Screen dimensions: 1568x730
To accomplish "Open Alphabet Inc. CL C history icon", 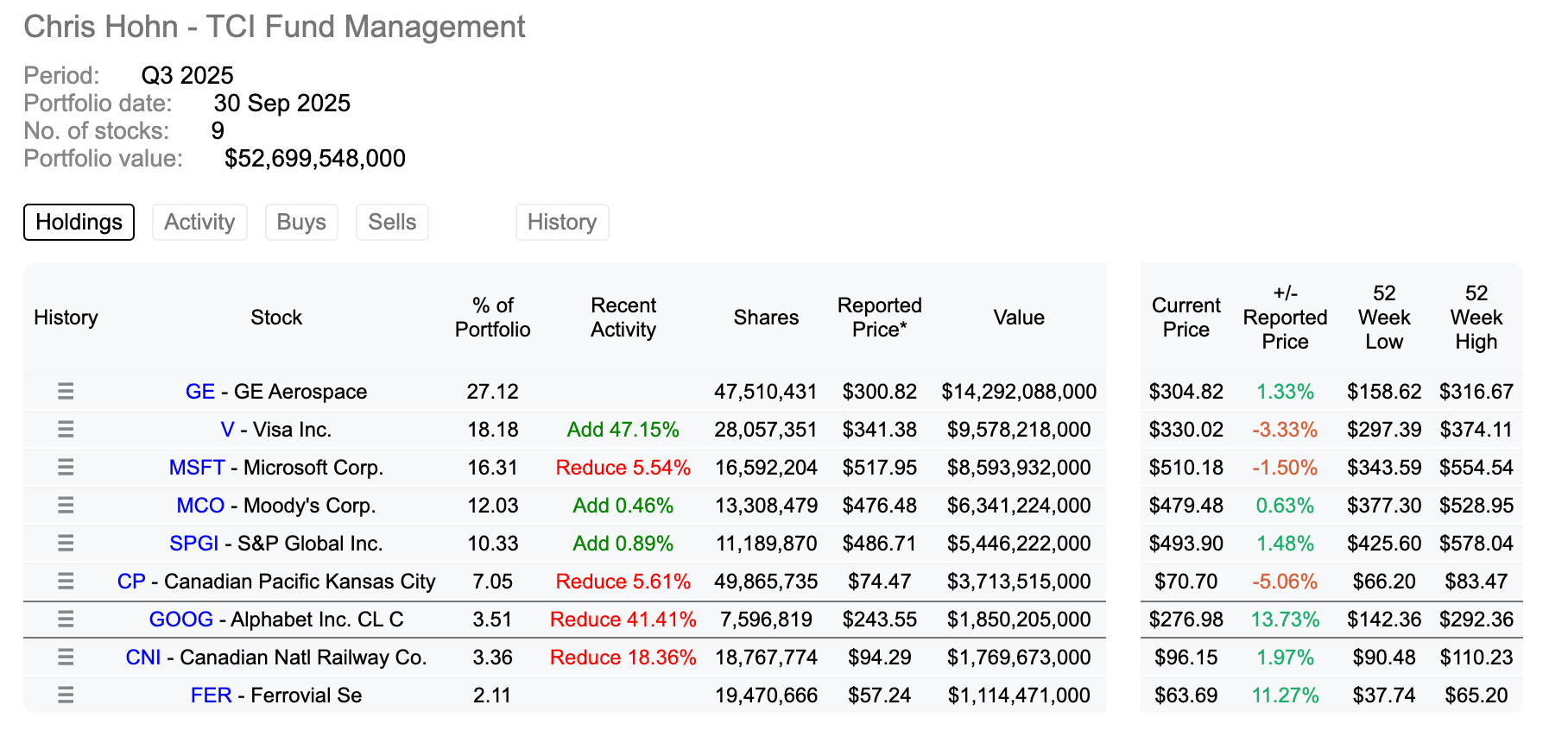I will pyautogui.click(x=66, y=620).
